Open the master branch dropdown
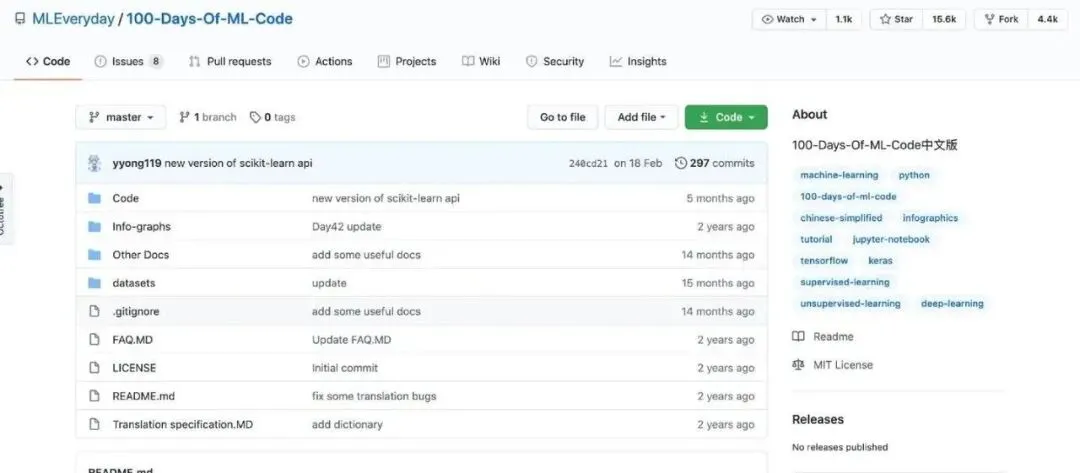 tap(121, 117)
